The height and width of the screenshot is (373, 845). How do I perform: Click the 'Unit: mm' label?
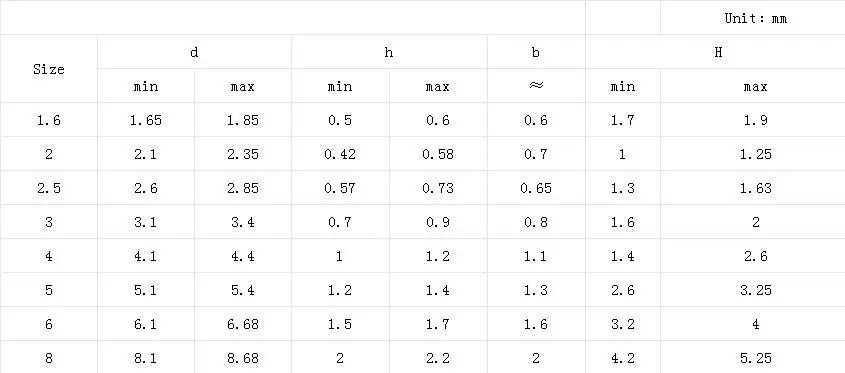756,18
